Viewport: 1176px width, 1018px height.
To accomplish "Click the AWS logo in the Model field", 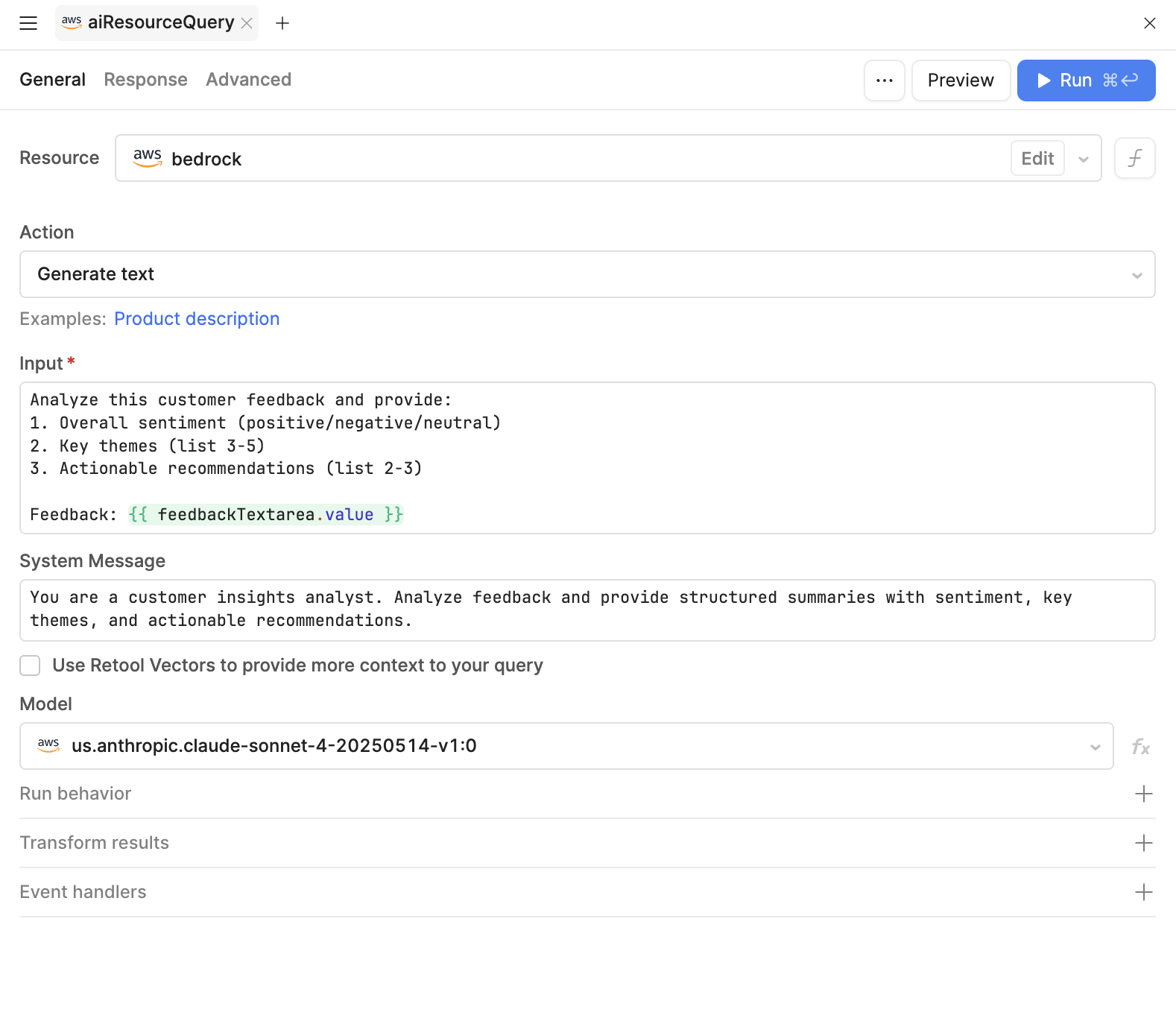I will [x=48, y=745].
